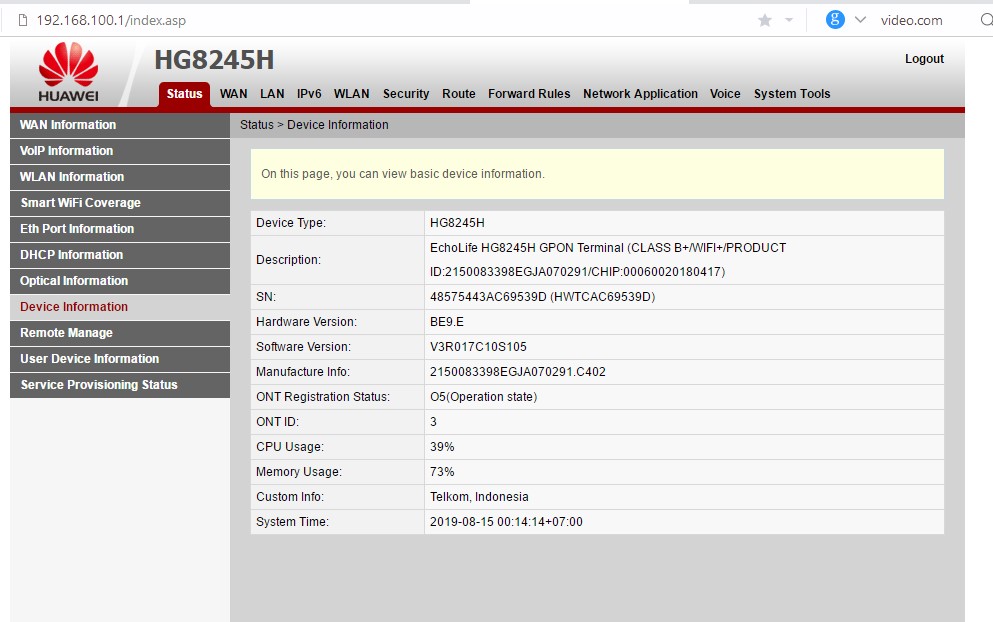View Service Provisioning Status
The width and height of the screenshot is (993, 622).
pos(120,384)
